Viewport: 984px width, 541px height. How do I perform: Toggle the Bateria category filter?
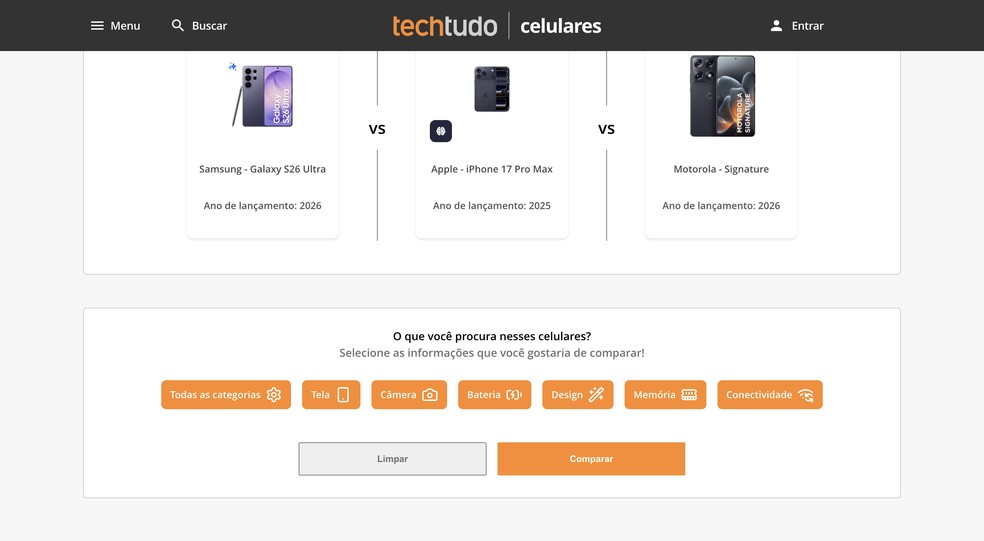[494, 395]
